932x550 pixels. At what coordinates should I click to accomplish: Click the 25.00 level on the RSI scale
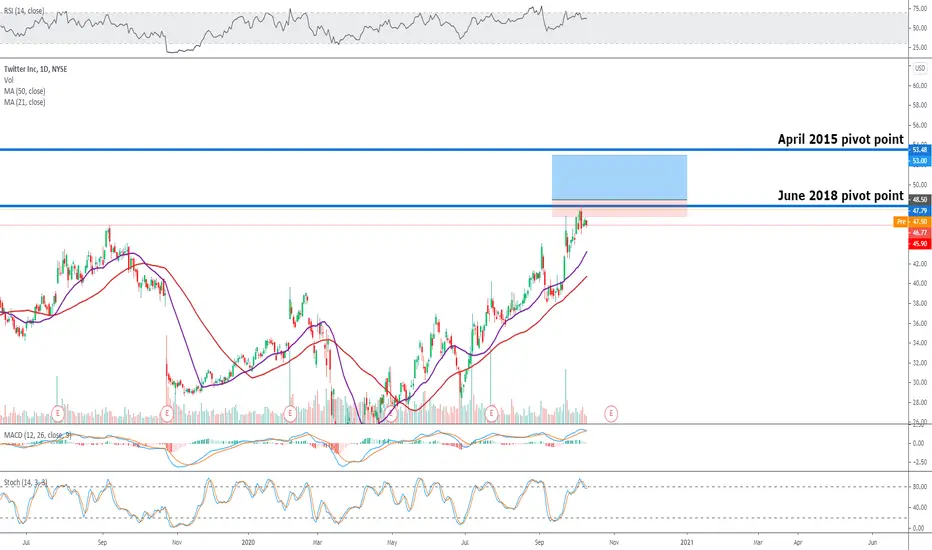coord(920,48)
